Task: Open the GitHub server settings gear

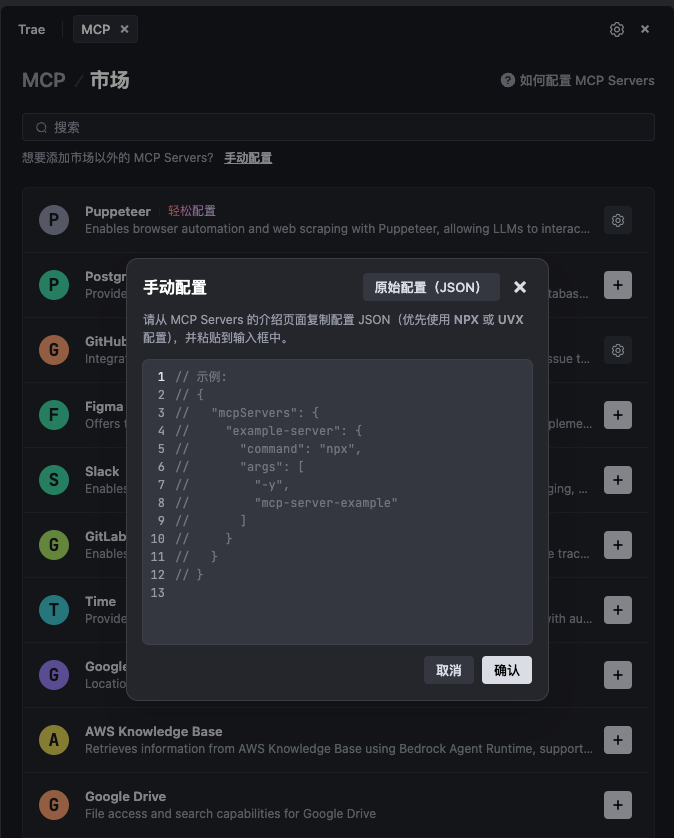Action: (618, 350)
